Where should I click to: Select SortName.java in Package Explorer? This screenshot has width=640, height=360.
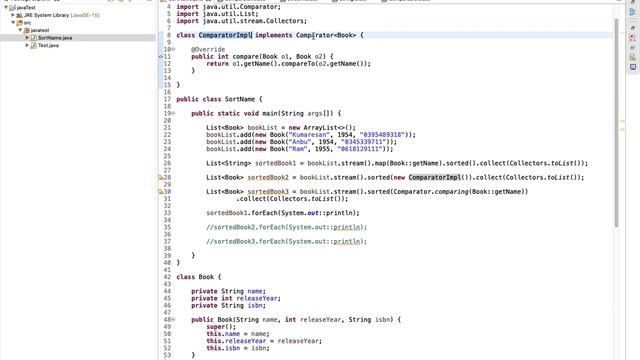click(55, 38)
